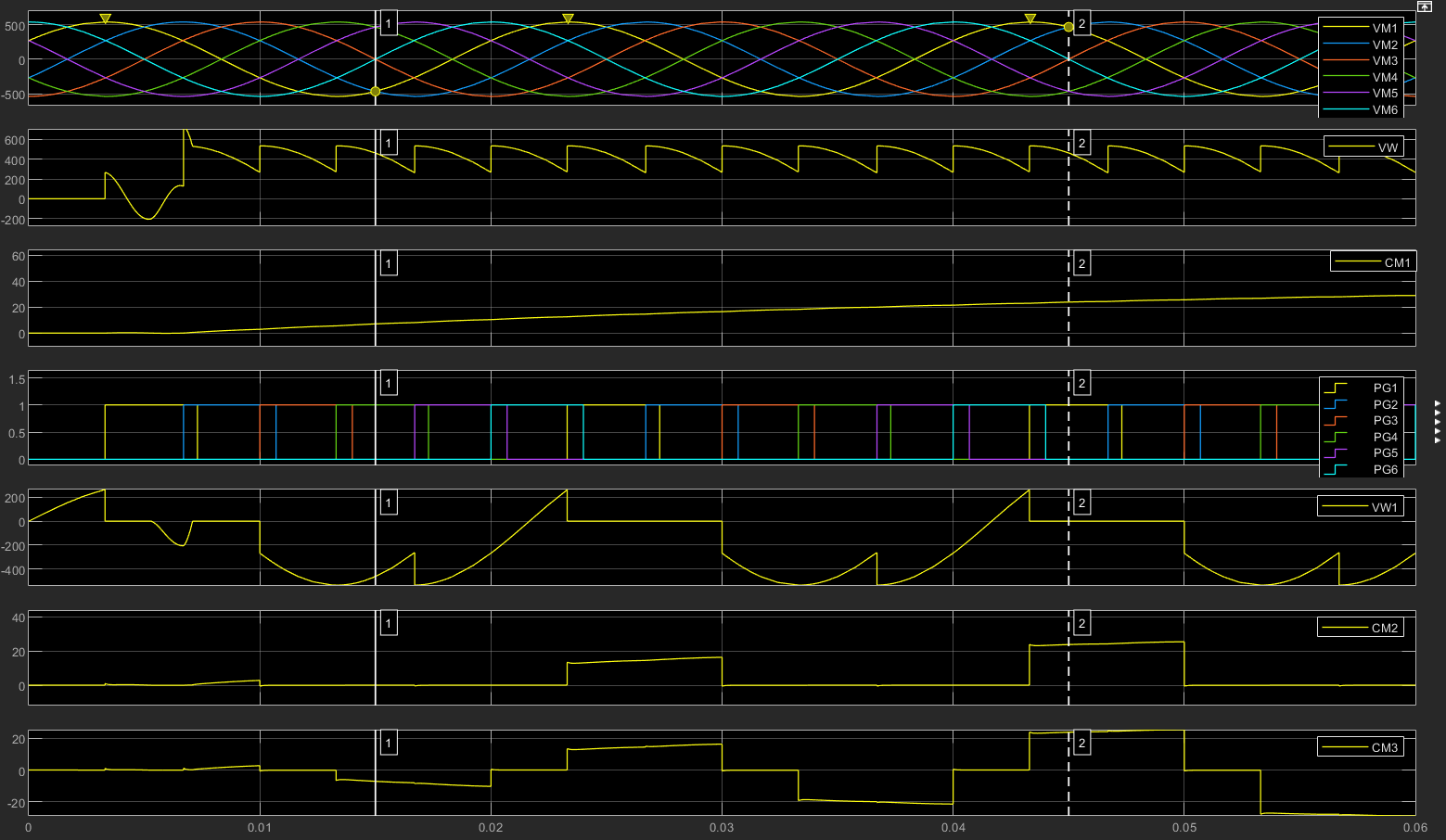Click the 60 tick in CM1 plot

click(x=18, y=256)
